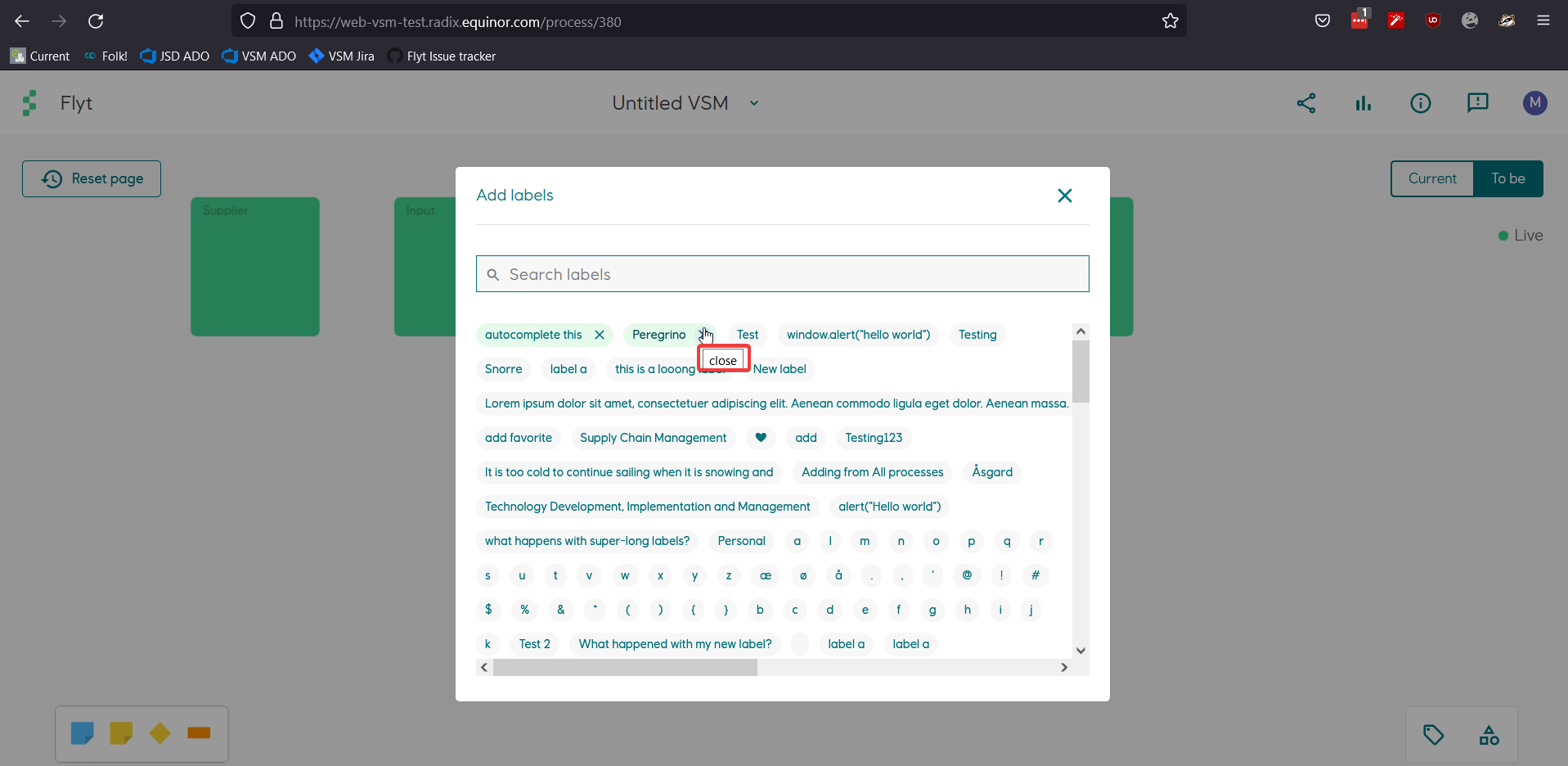The width and height of the screenshot is (1568, 766).
Task: Open the account avatar M icon
Action: 1534,103
